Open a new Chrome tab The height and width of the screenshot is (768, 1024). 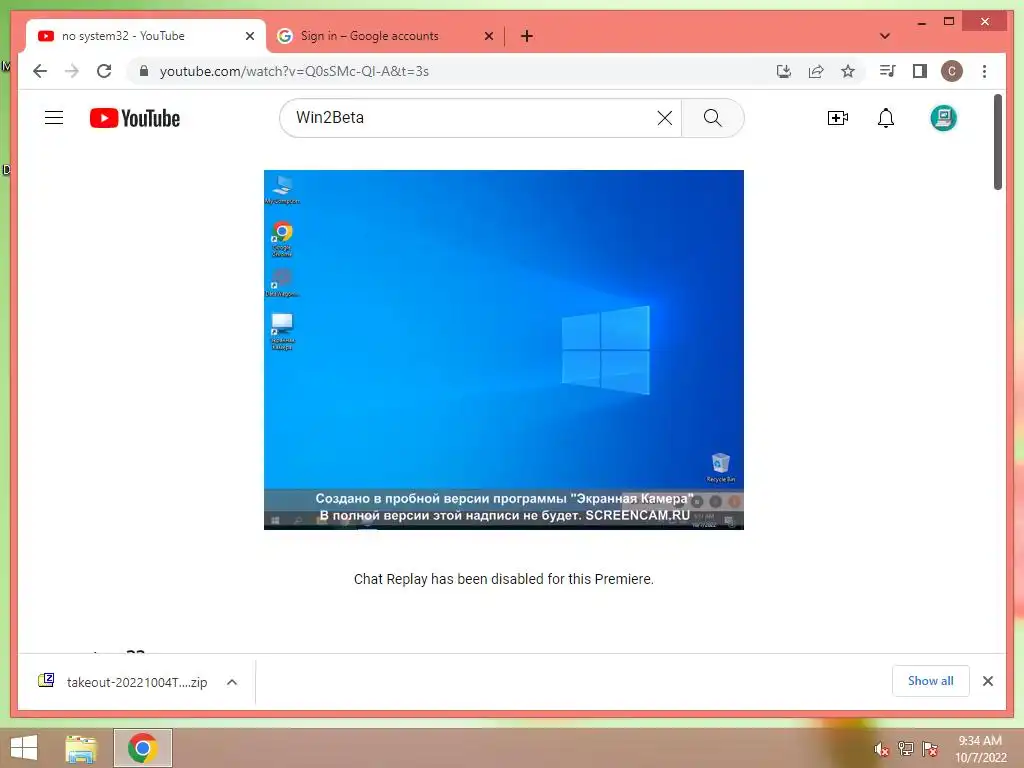[526, 36]
